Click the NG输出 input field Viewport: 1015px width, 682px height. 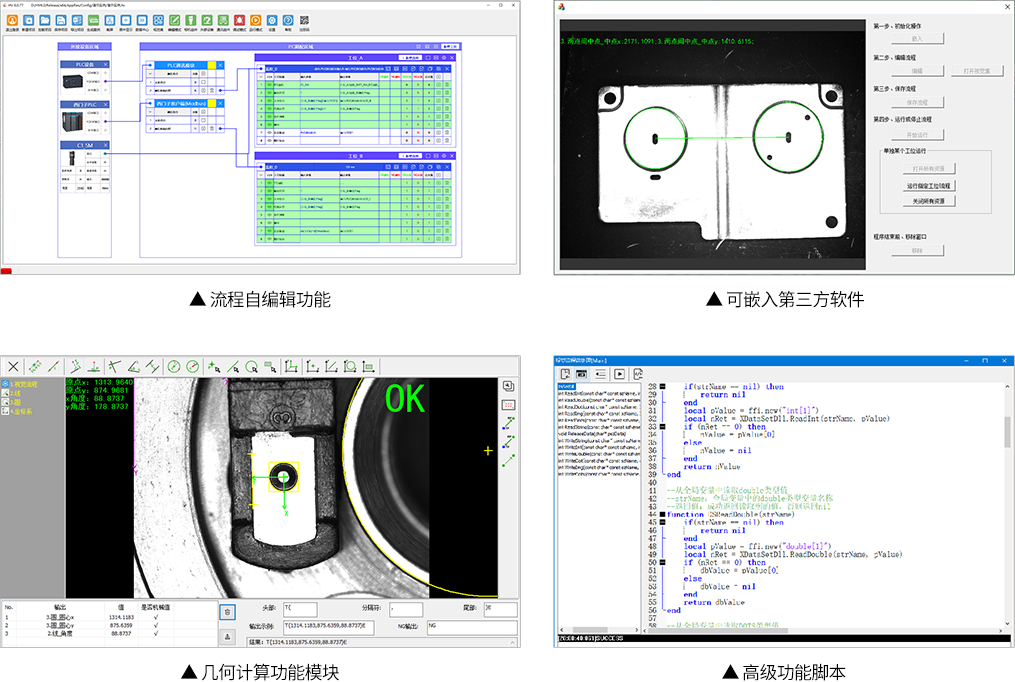tap(472, 626)
